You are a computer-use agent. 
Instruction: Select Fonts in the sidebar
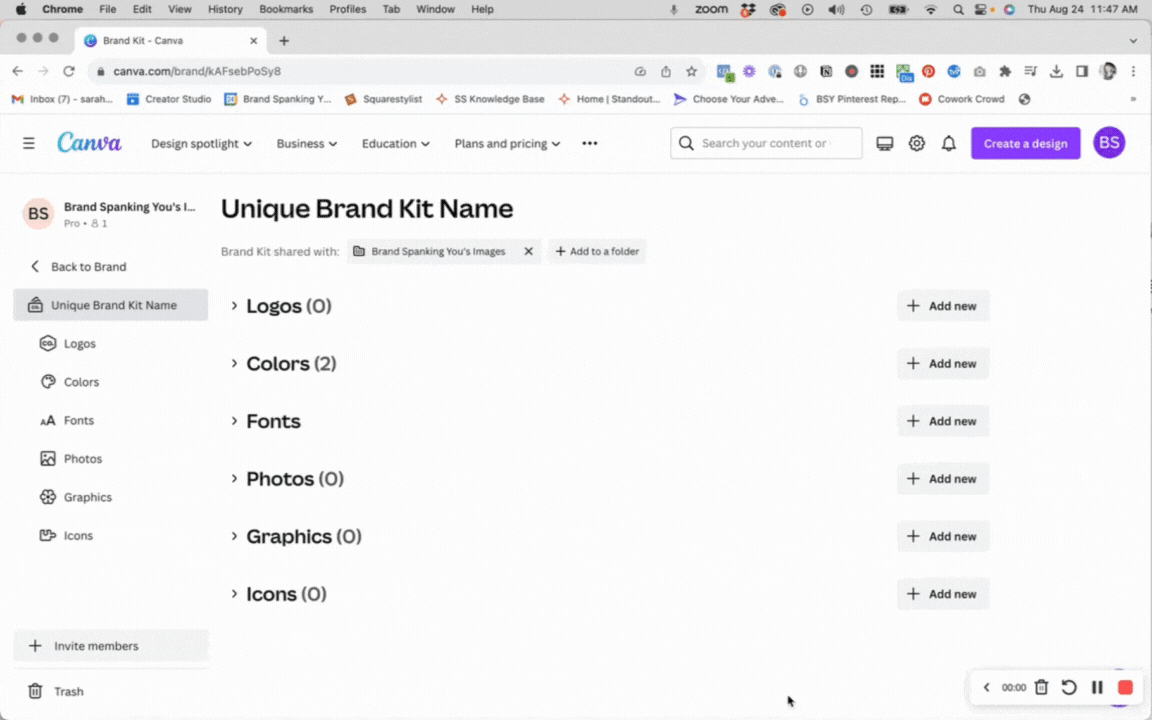(78, 420)
